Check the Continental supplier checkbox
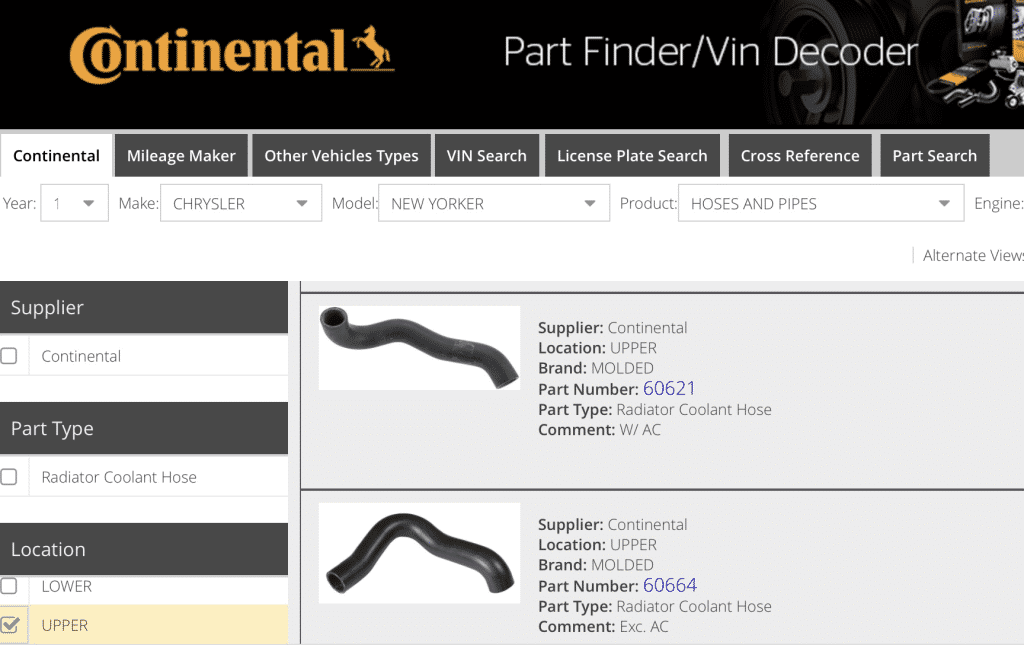Viewport: 1024px width, 645px height. (9, 356)
